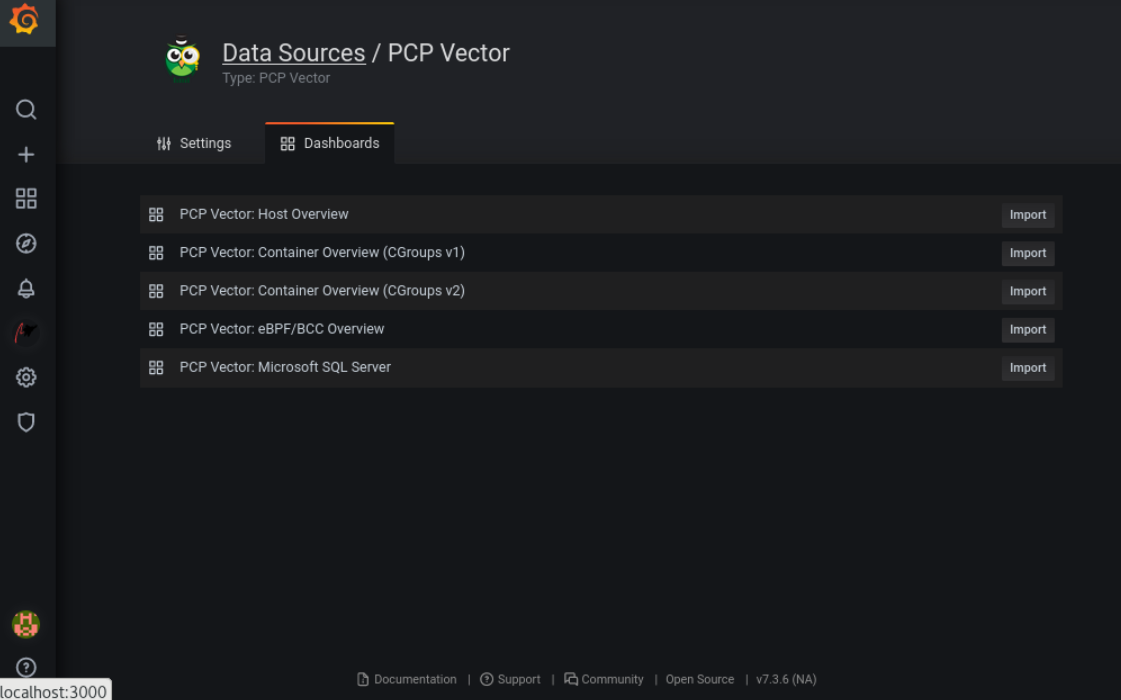
Task: Open the Dashboards sidebar icon
Action: [26, 198]
